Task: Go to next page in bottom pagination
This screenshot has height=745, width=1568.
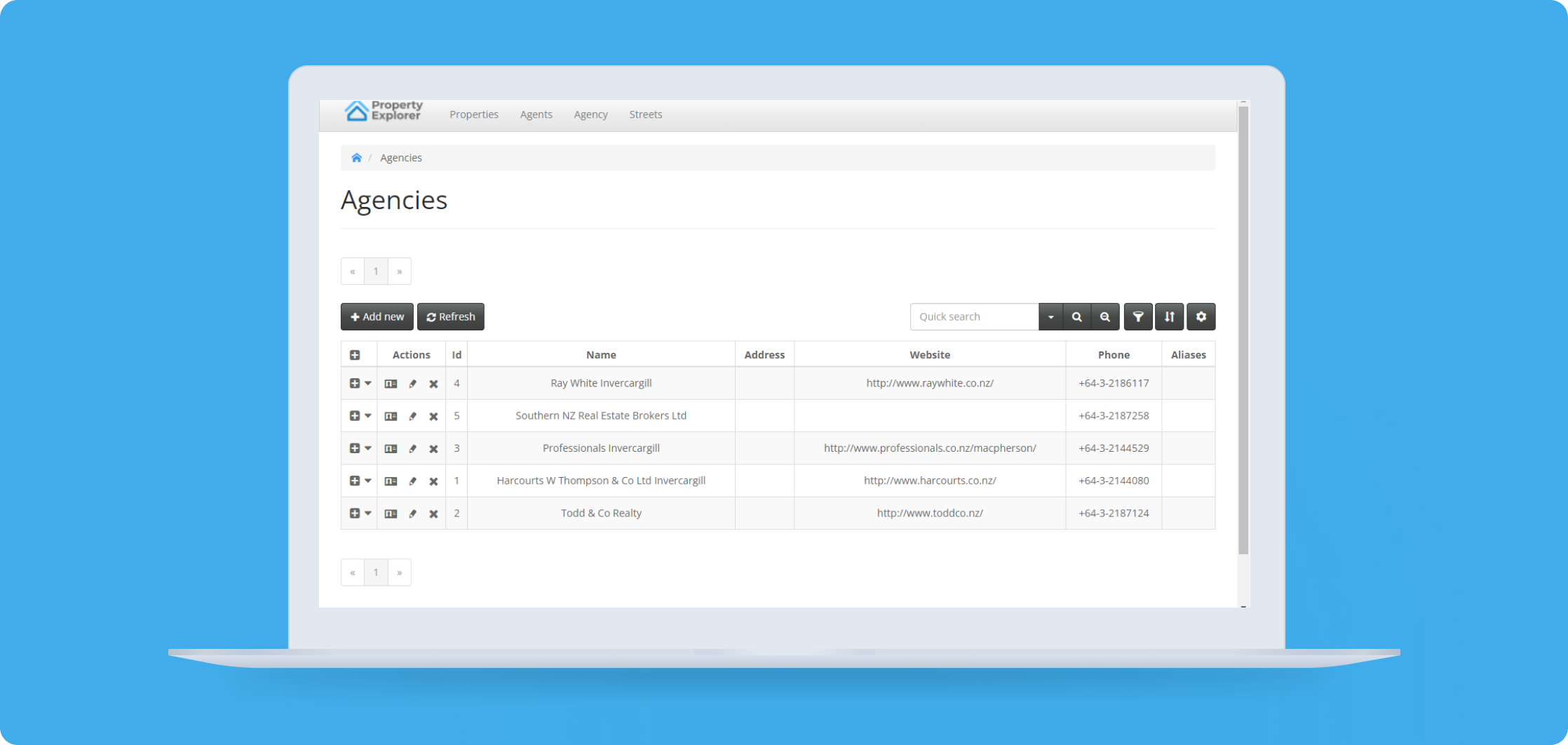Action: pos(400,572)
